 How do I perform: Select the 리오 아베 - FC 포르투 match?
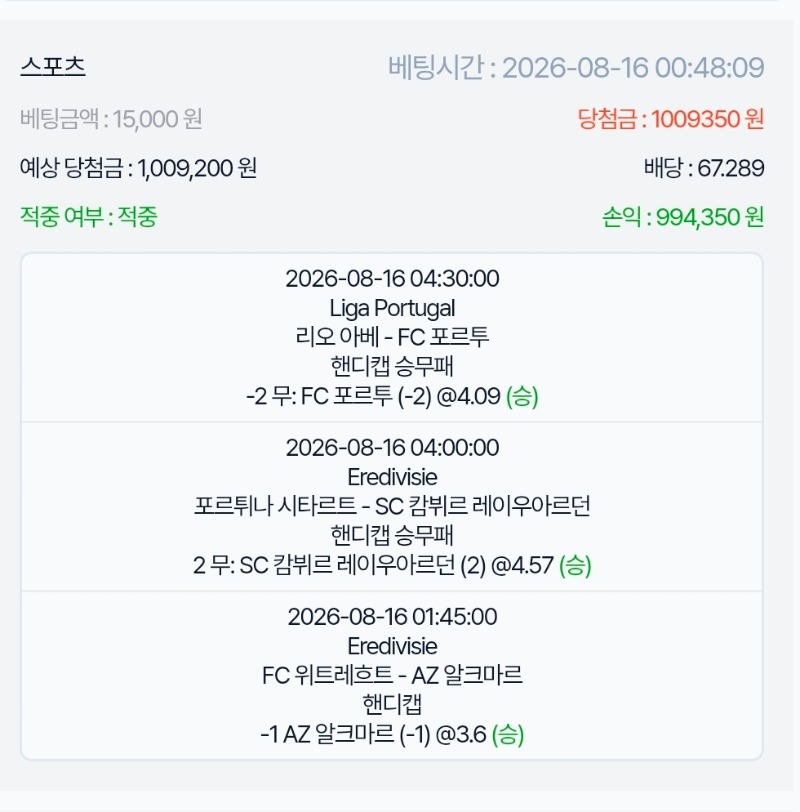coord(392,337)
